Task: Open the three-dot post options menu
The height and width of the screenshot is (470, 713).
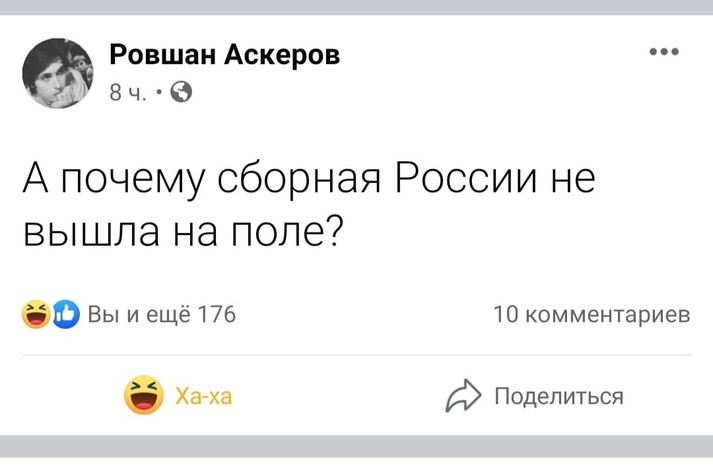Action: (664, 52)
